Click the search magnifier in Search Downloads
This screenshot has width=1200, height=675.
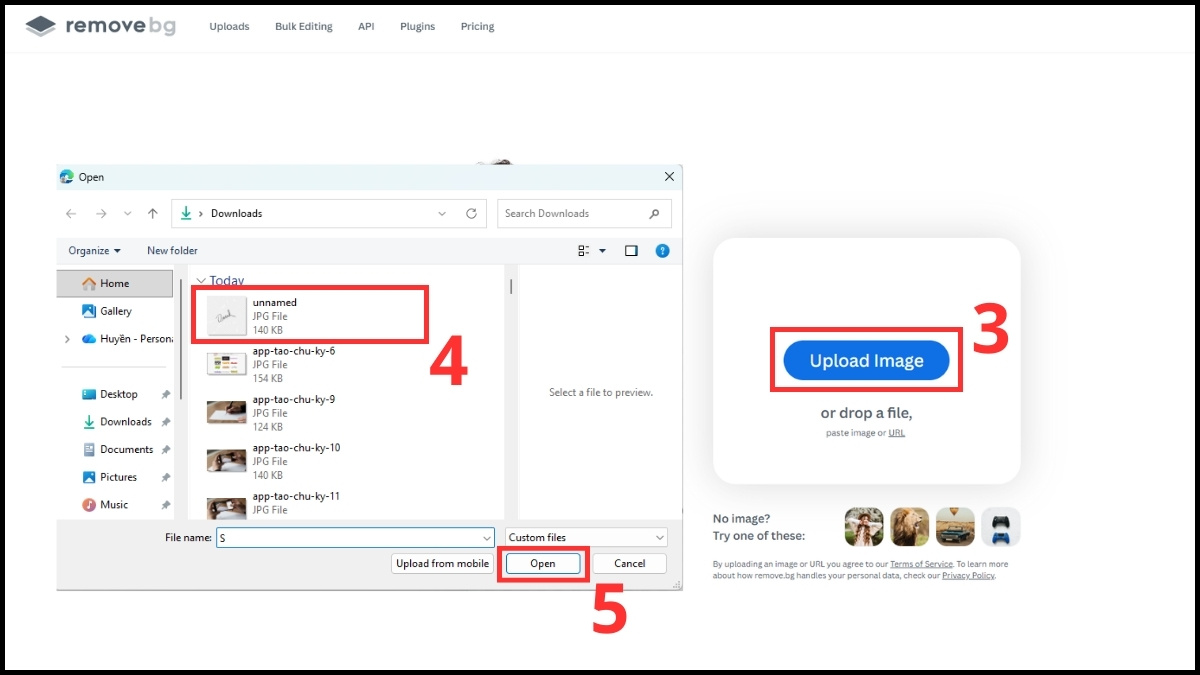click(x=654, y=213)
